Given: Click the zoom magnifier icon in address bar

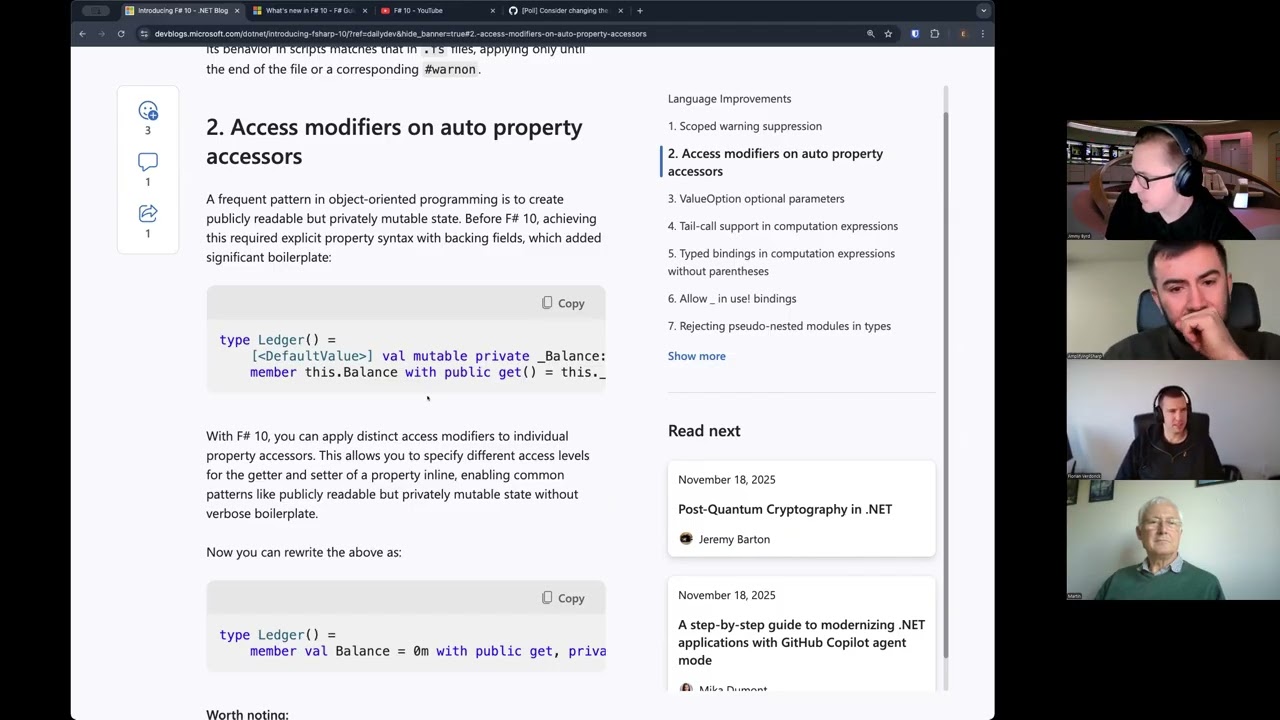Looking at the screenshot, I should point(870,34).
